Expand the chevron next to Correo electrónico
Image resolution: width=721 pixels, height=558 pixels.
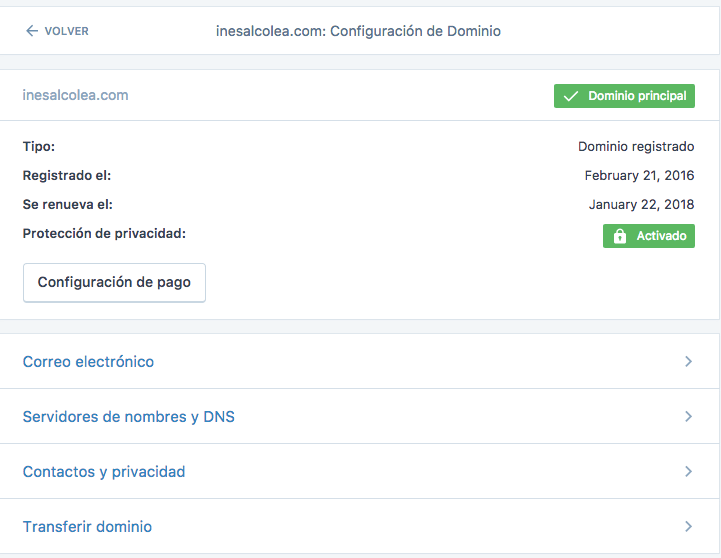[x=688, y=361]
